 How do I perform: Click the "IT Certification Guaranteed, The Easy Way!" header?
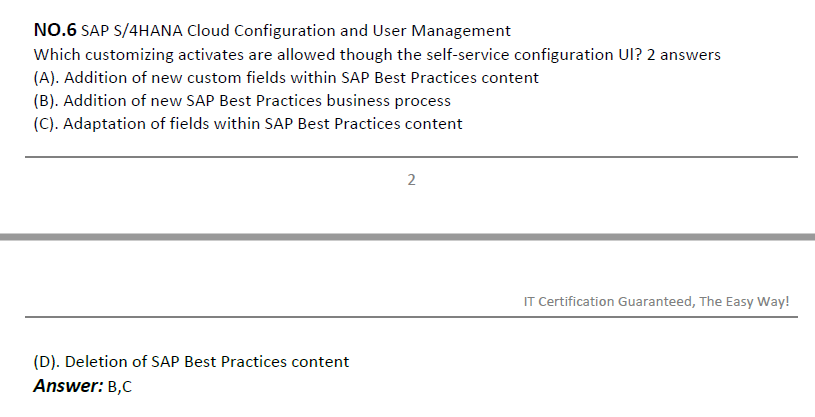(x=656, y=301)
